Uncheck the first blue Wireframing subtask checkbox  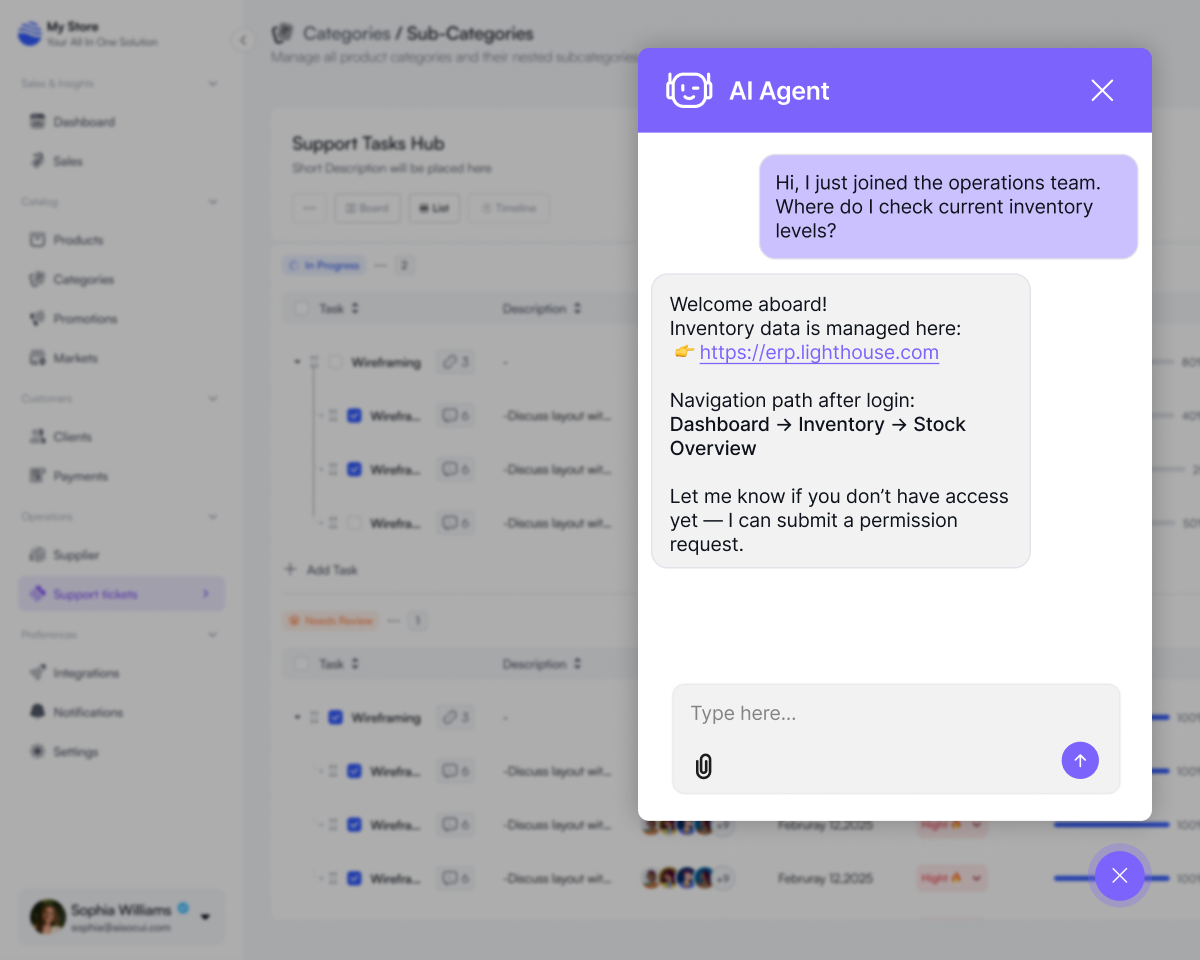point(352,415)
